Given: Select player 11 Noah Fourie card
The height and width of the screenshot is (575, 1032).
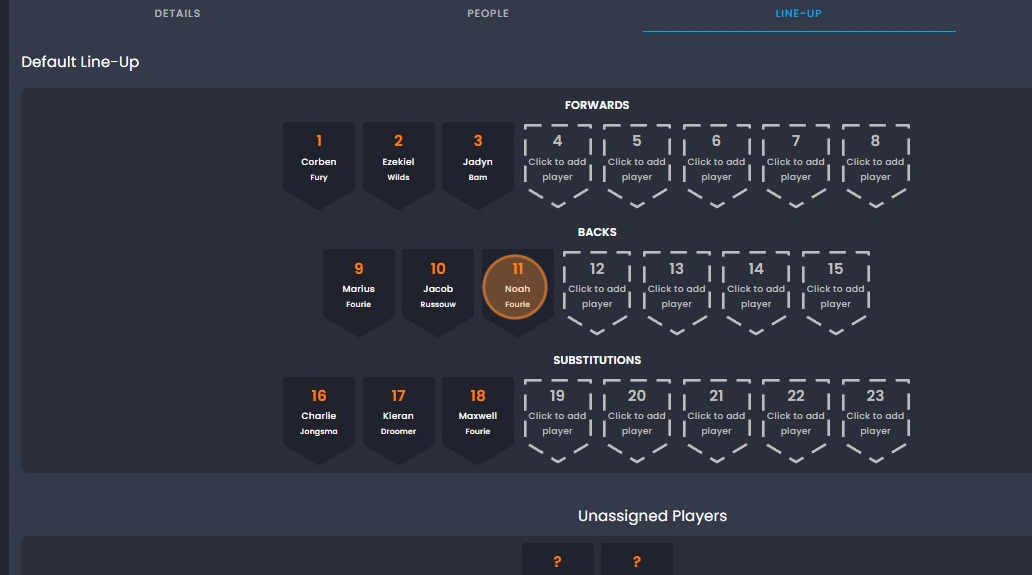Looking at the screenshot, I should pos(517,292).
